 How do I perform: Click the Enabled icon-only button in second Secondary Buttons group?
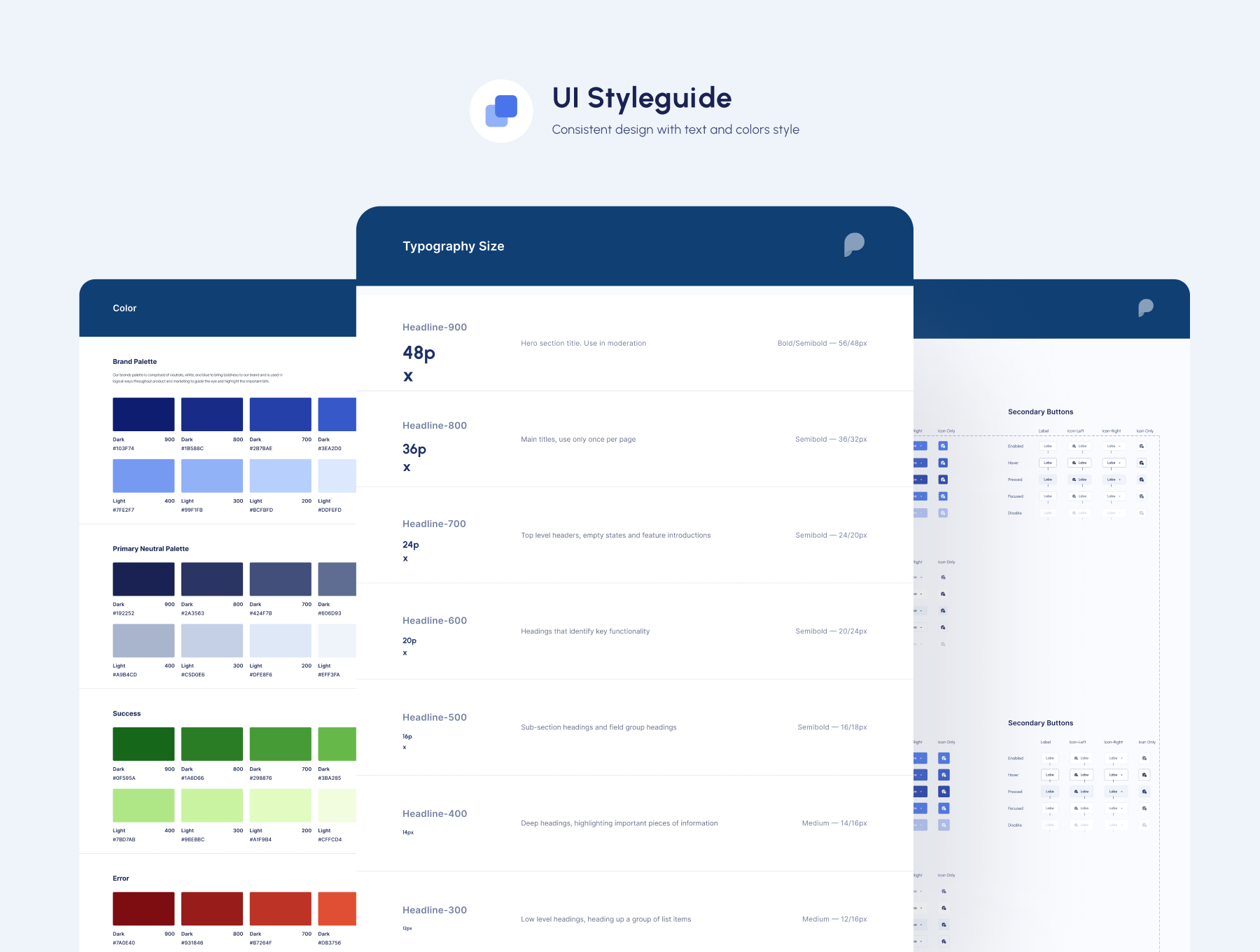1144,758
